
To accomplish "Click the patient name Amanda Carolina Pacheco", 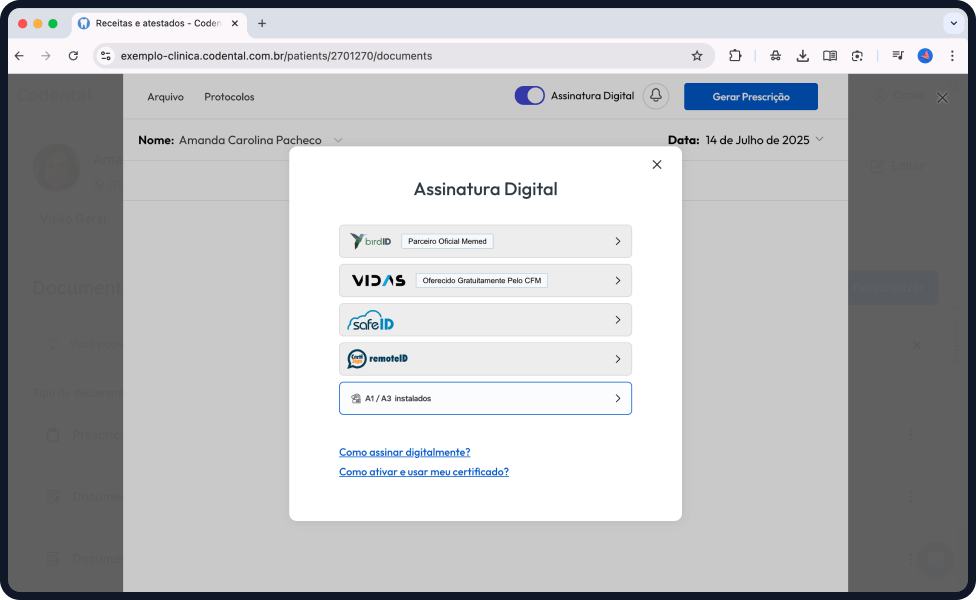I will (x=250, y=140).
